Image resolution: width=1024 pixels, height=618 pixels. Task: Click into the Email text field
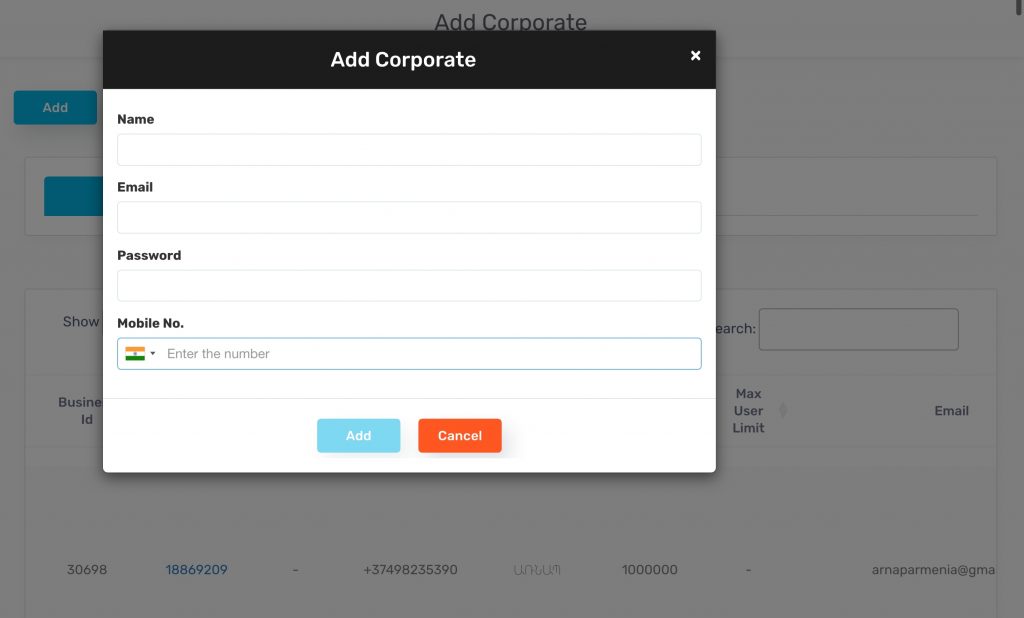409,218
